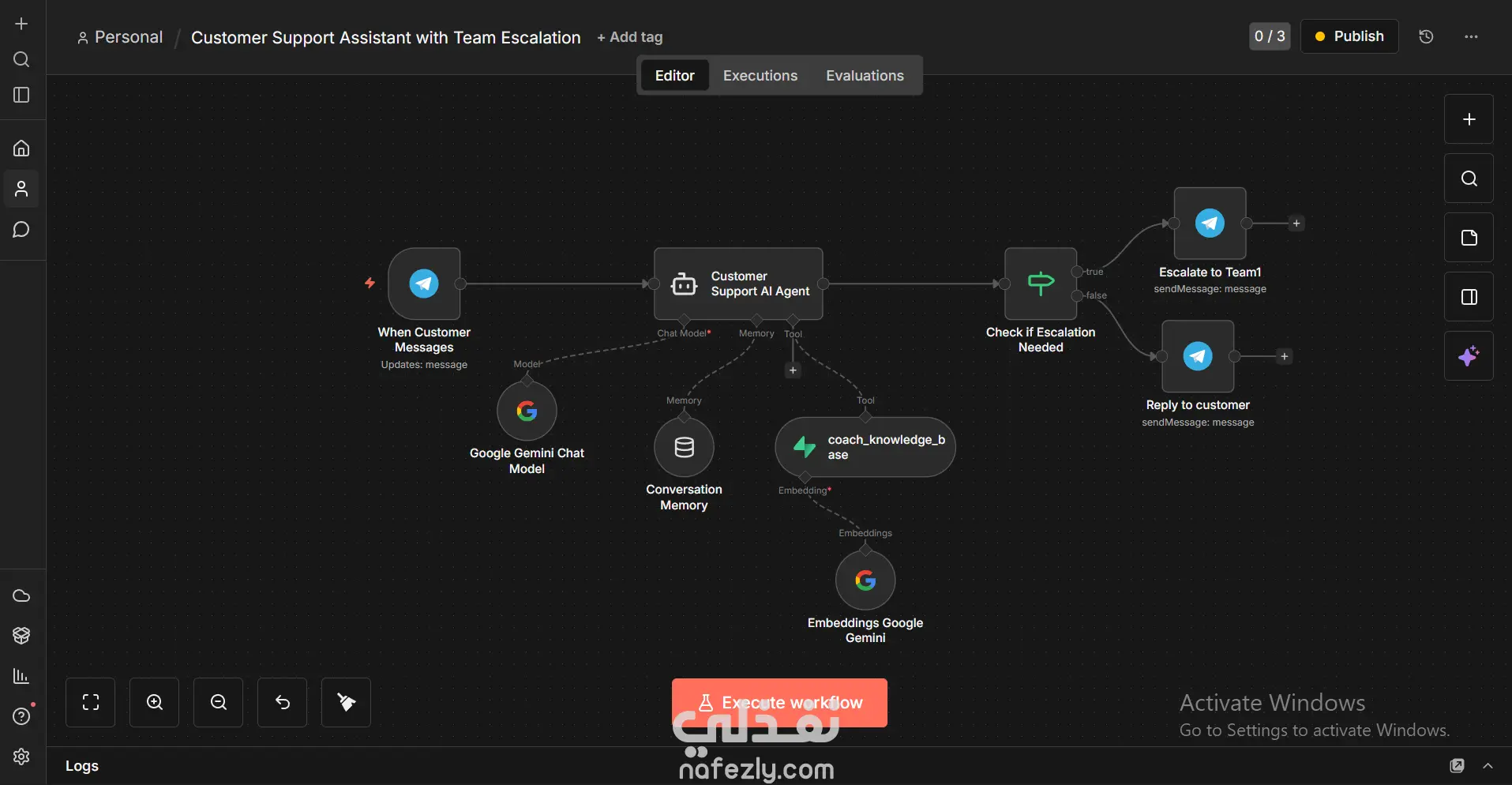This screenshot has height=785, width=1512.
Task: Pop out the Logs panel
Action: (1457, 765)
